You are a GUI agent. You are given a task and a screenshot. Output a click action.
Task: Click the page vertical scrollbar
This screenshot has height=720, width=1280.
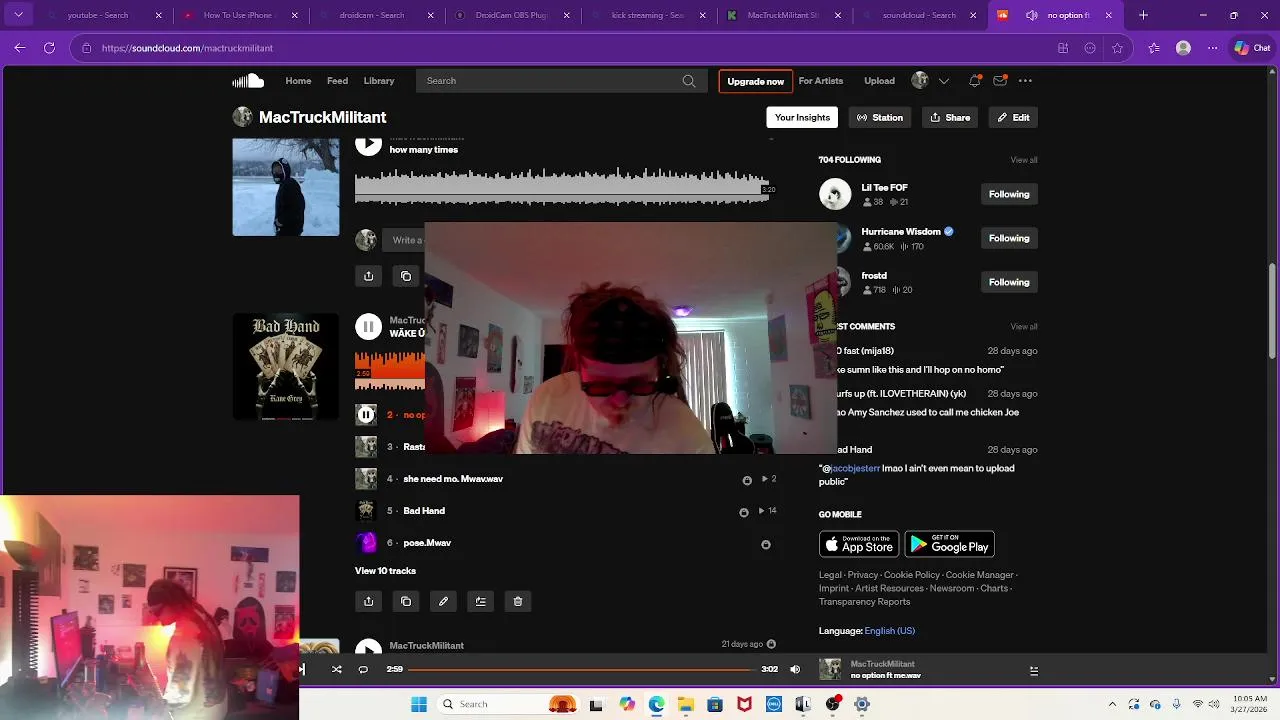click(1272, 310)
